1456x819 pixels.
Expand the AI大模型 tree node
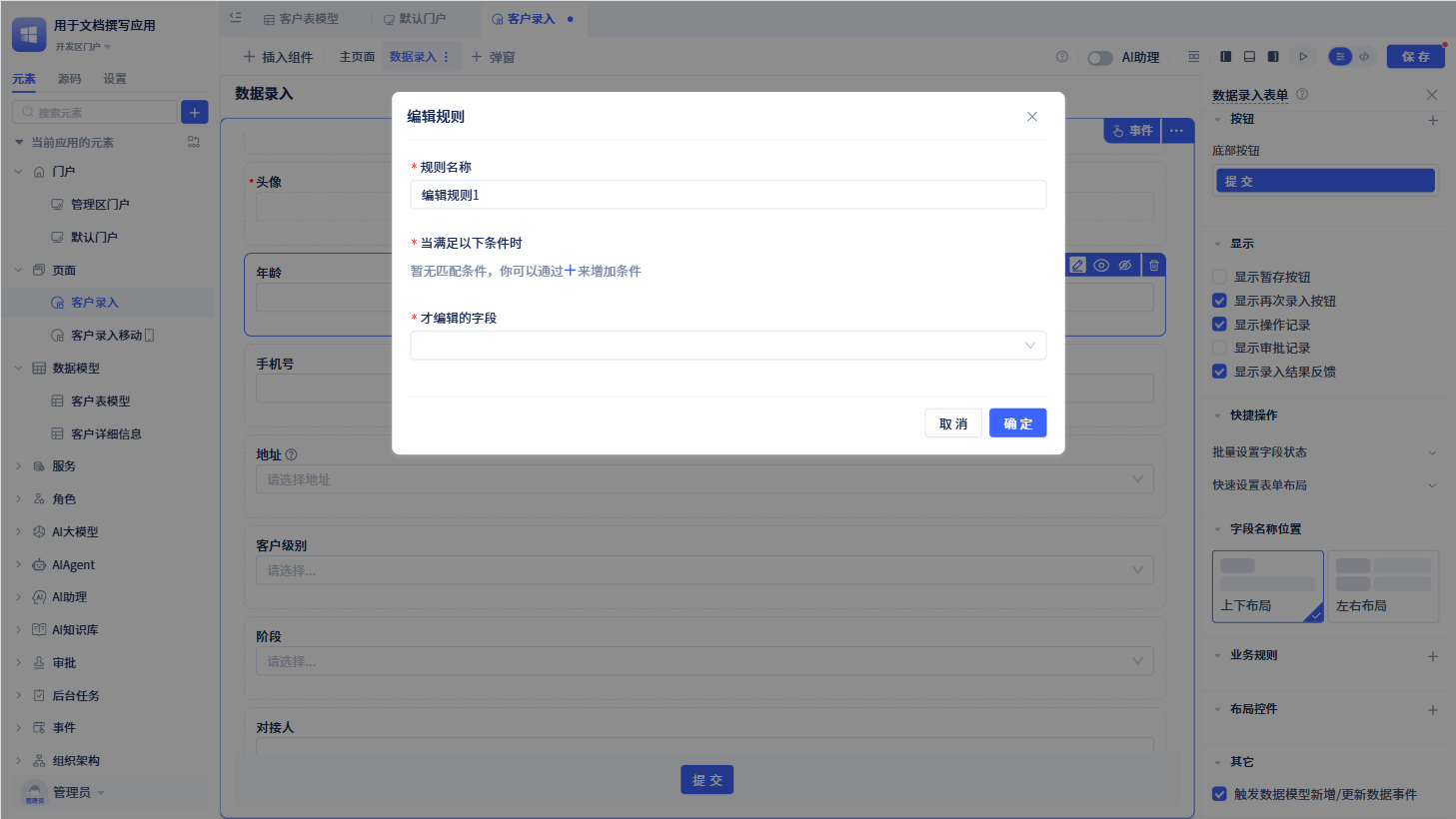click(x=18, y=532)
